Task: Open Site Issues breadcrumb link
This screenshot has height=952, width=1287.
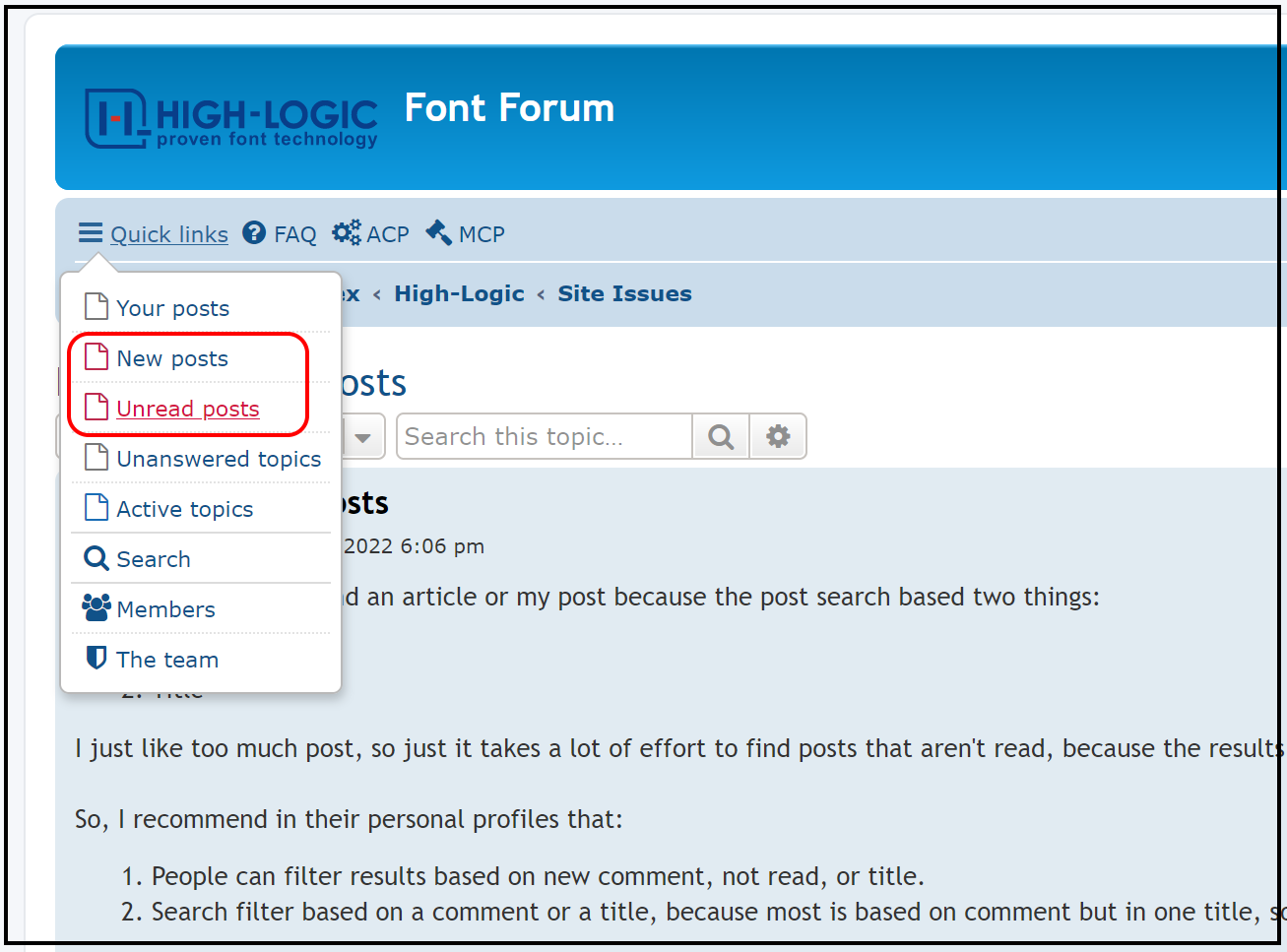Action: (x=625, y=293)
